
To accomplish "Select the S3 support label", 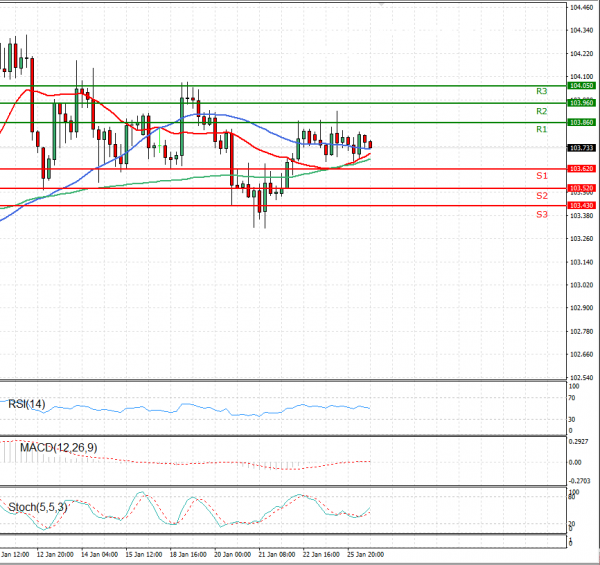I will 540,214.
